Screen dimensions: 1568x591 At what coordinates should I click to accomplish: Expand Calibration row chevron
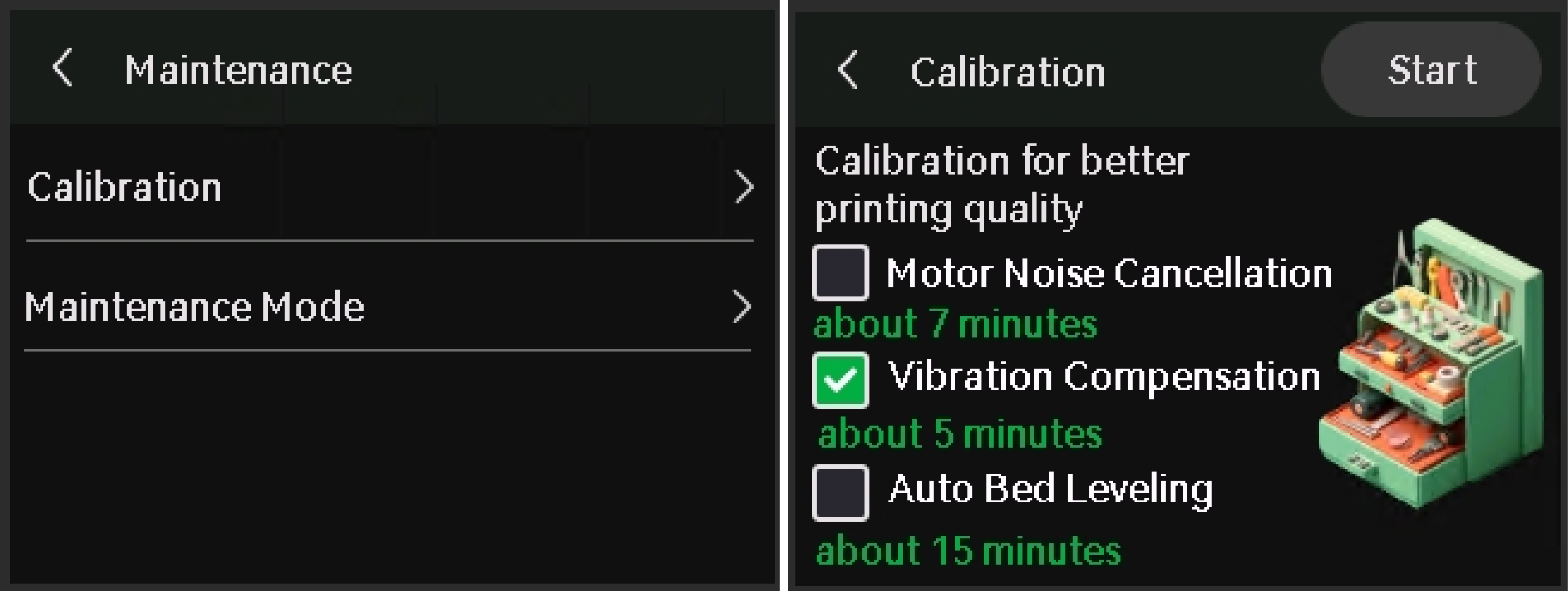click(x=743, y=187)
